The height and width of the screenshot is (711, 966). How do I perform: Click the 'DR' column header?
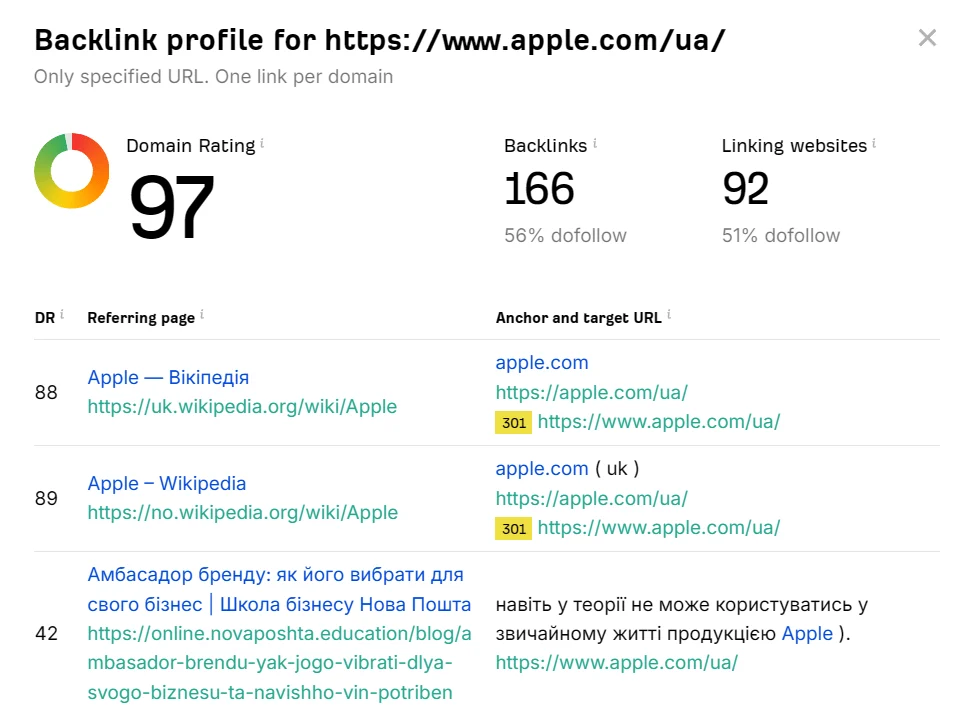(45, 318)
